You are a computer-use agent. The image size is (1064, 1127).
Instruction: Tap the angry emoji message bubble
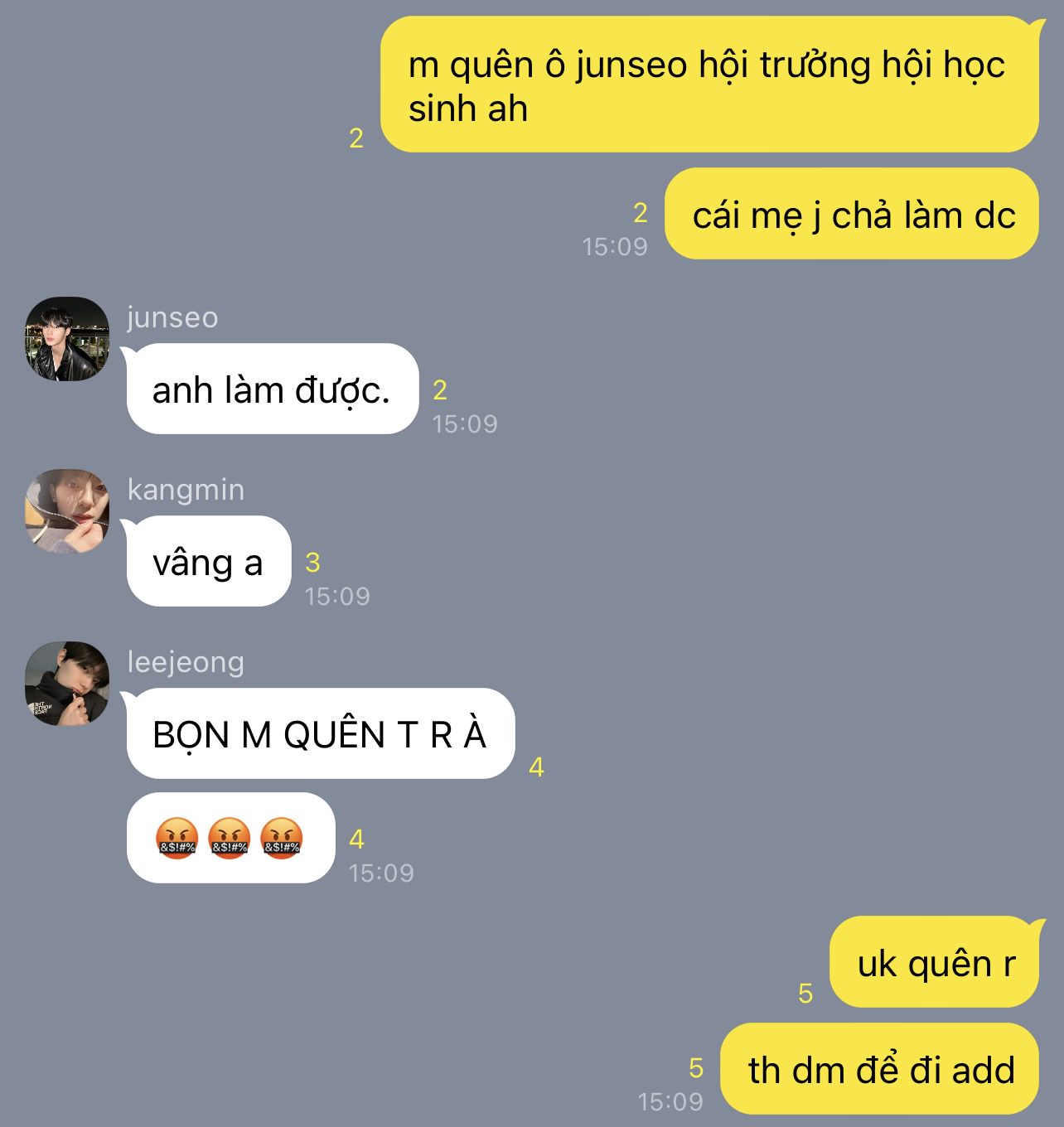click(230, 838)
